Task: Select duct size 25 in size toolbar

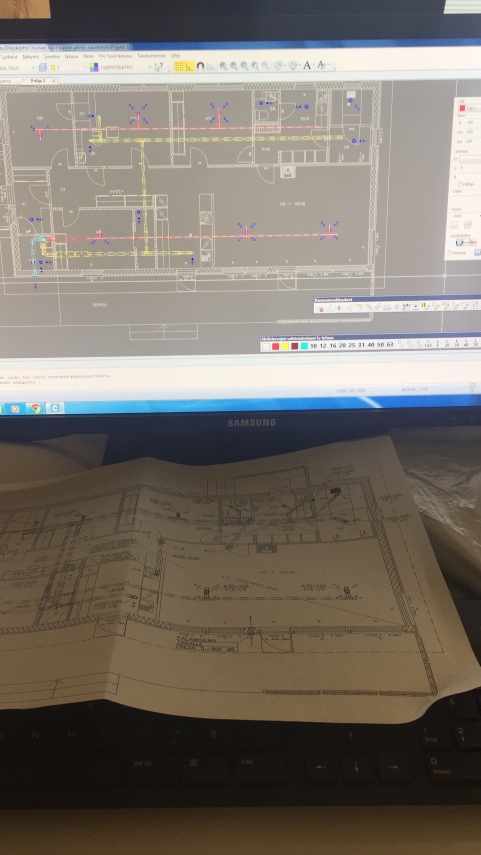Action: pyautogui.click(x=352, y=345)
